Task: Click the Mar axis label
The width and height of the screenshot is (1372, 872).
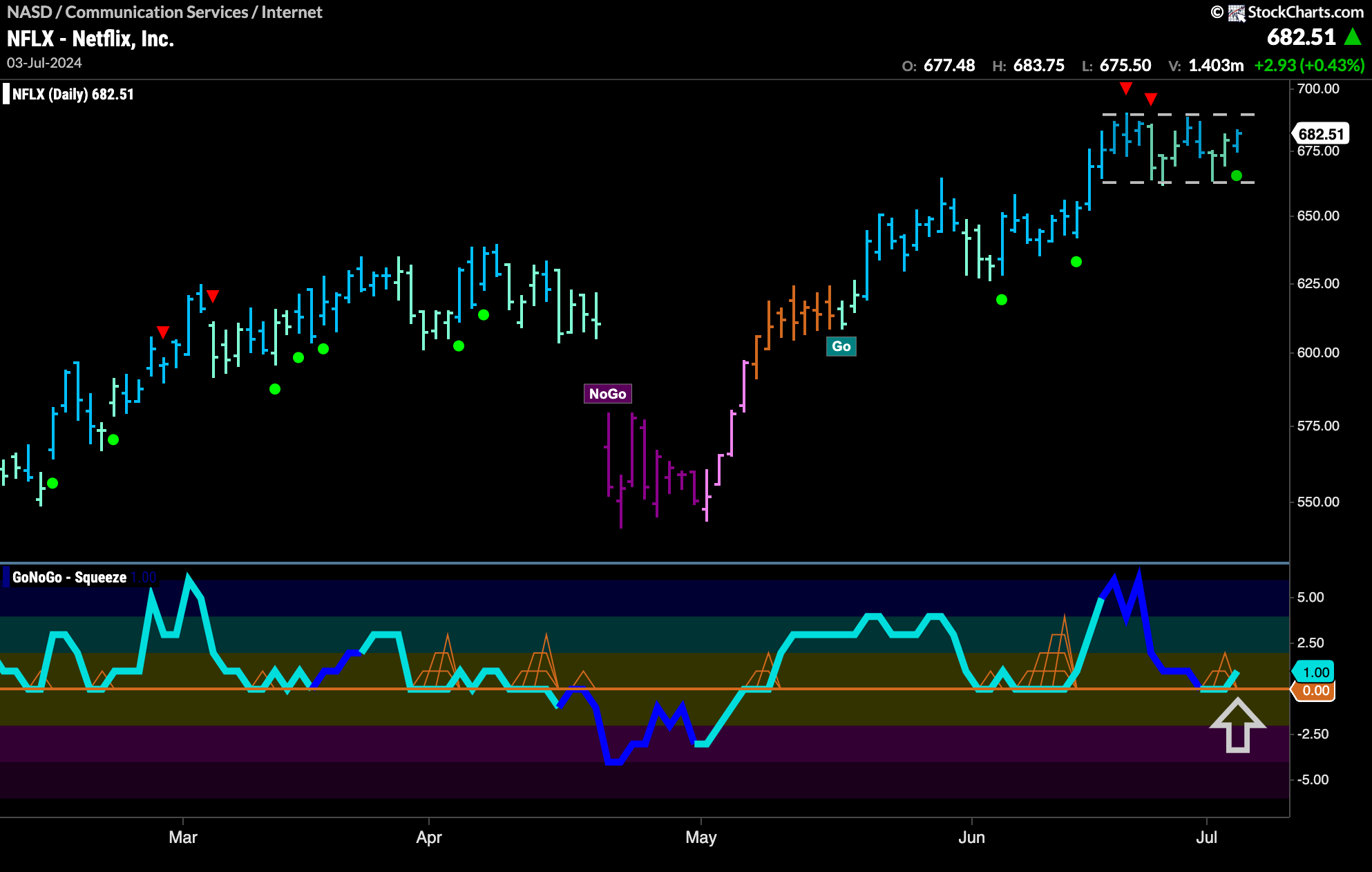Action: pyautogui.click(x=183, y=837)
